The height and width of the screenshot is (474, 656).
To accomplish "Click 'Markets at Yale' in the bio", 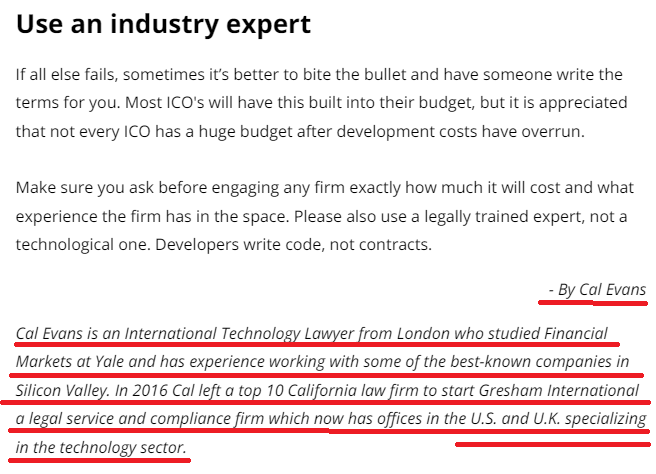I will (70, 361).
